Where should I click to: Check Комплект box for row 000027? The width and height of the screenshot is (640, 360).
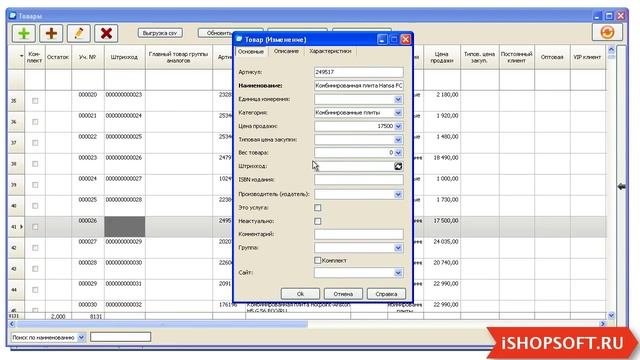click(x=35, y=248)
